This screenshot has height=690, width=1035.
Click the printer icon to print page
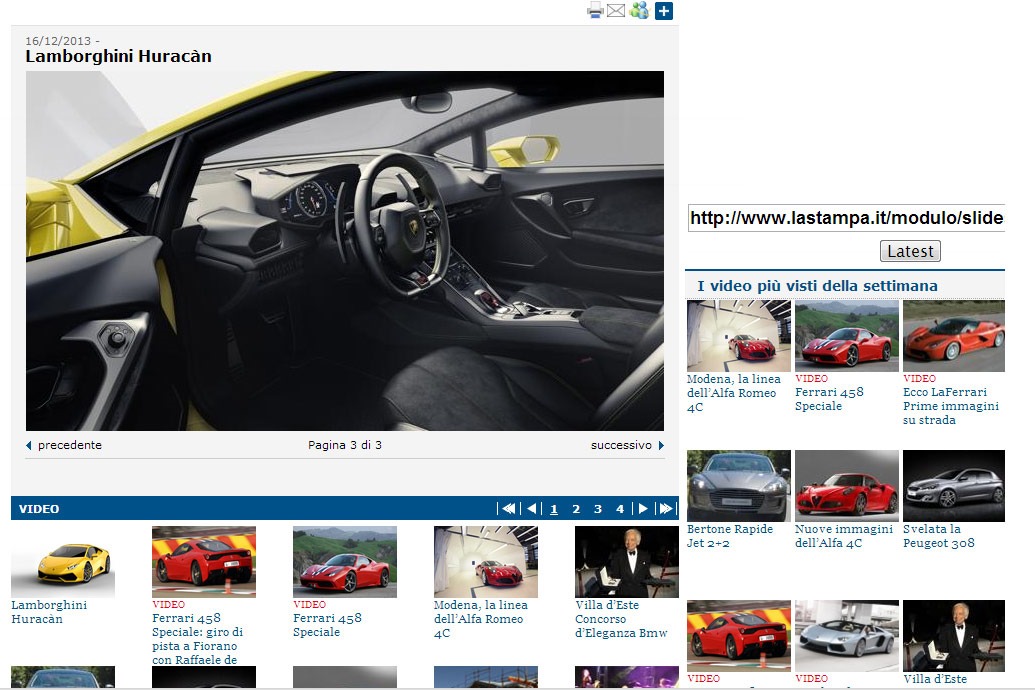tap(595, 11)
